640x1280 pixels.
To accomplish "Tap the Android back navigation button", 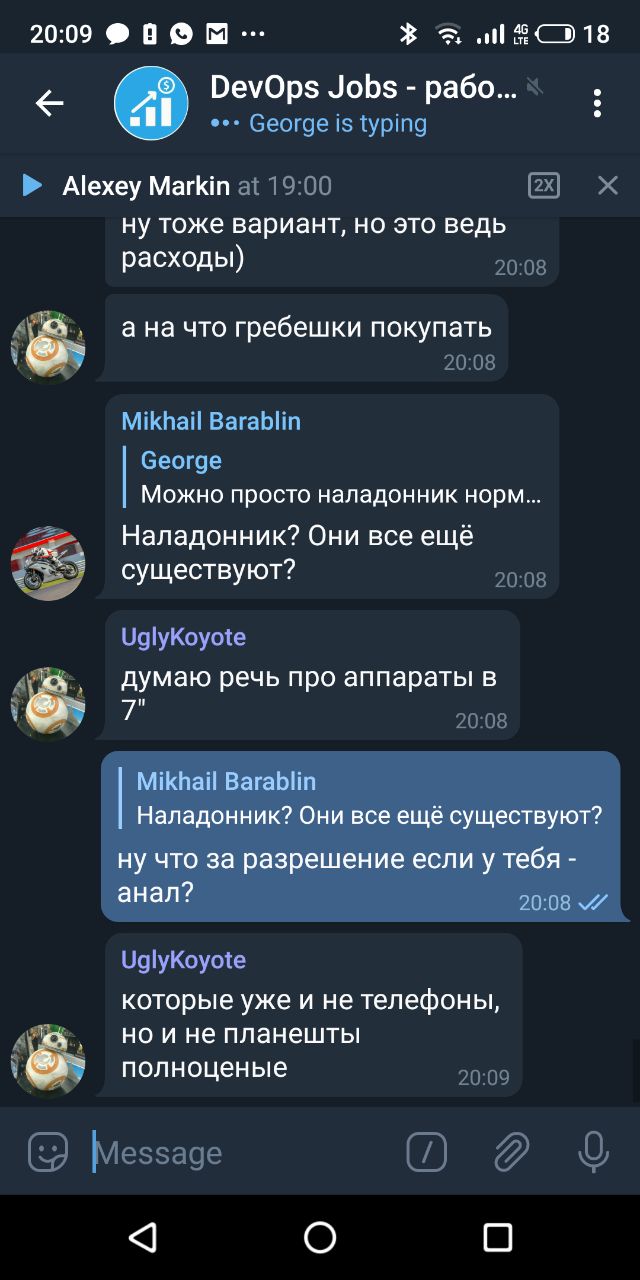I will 143,1237.
